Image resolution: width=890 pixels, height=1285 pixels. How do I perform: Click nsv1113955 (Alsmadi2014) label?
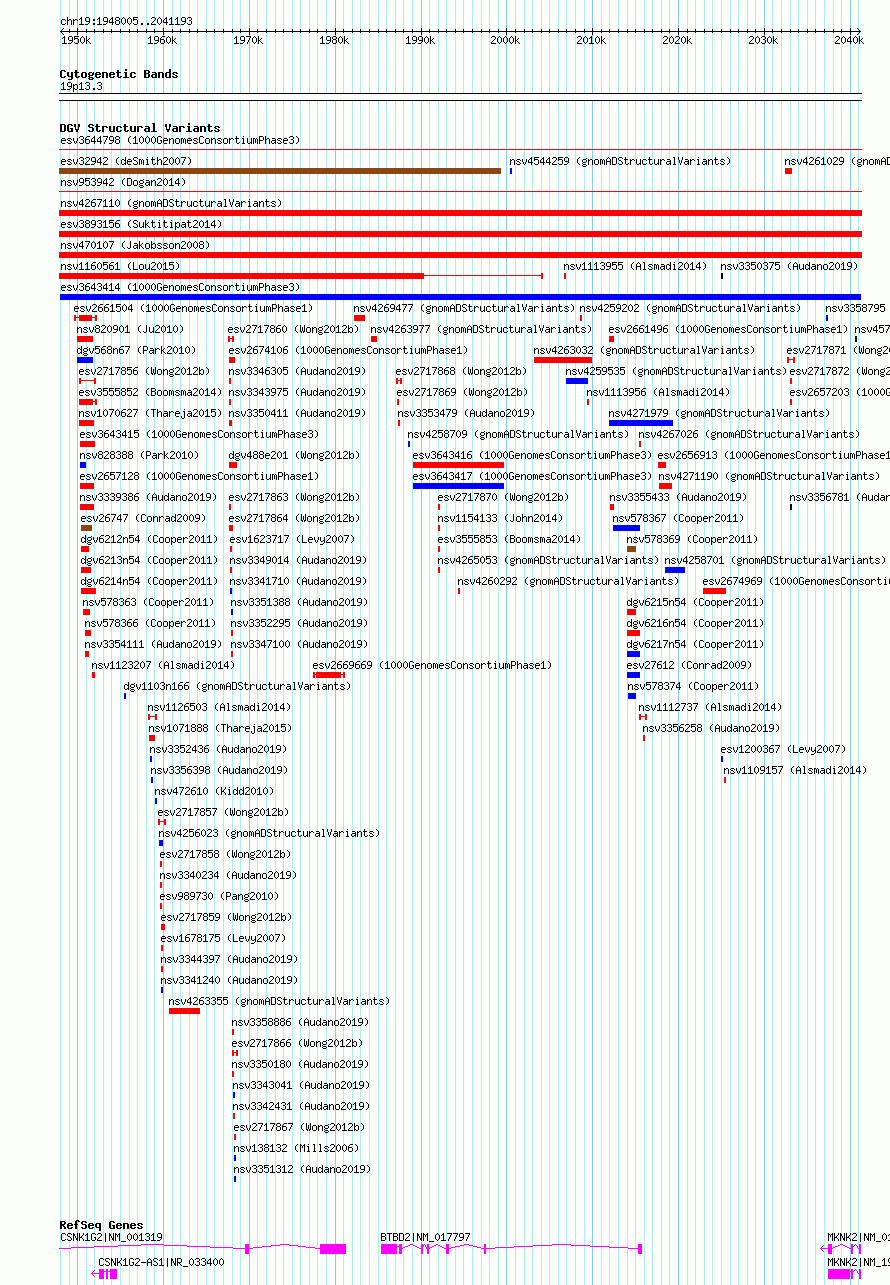[635, 266]
